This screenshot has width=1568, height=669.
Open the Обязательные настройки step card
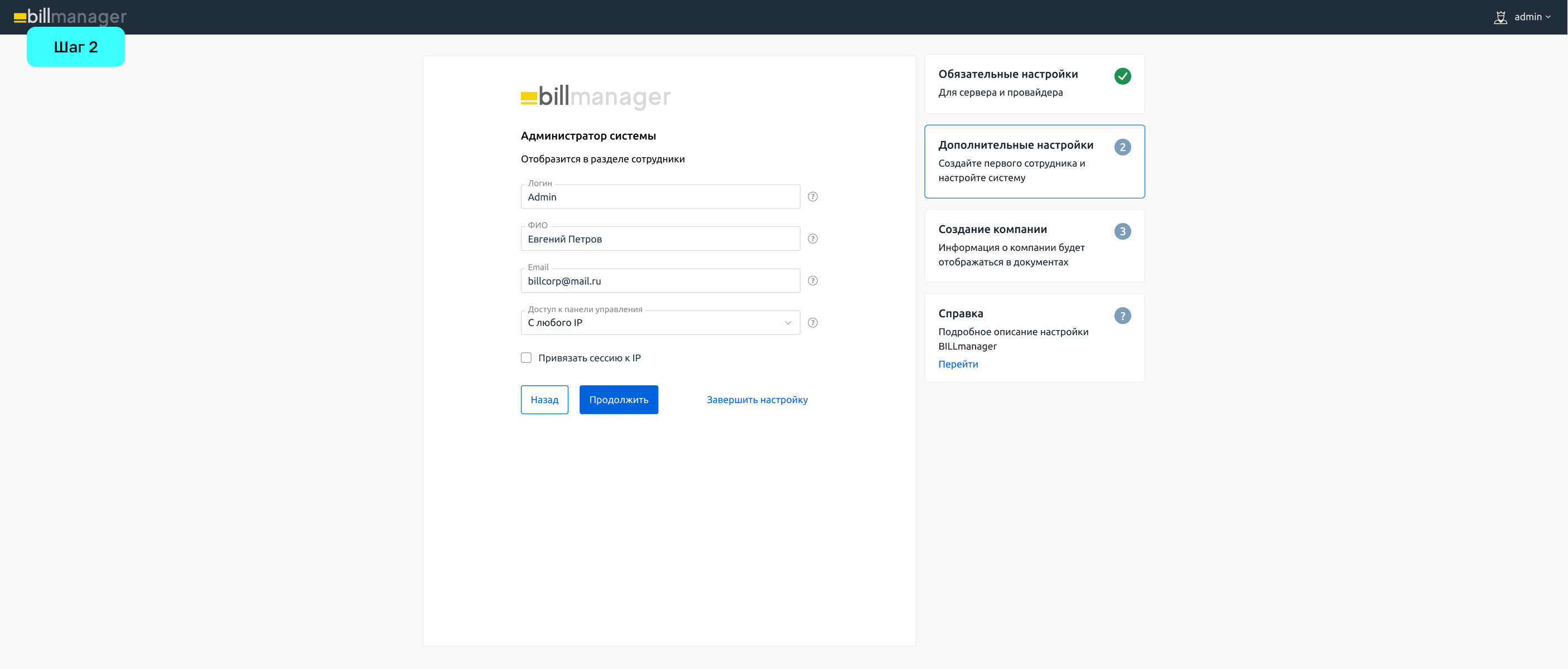point(1034,84)
